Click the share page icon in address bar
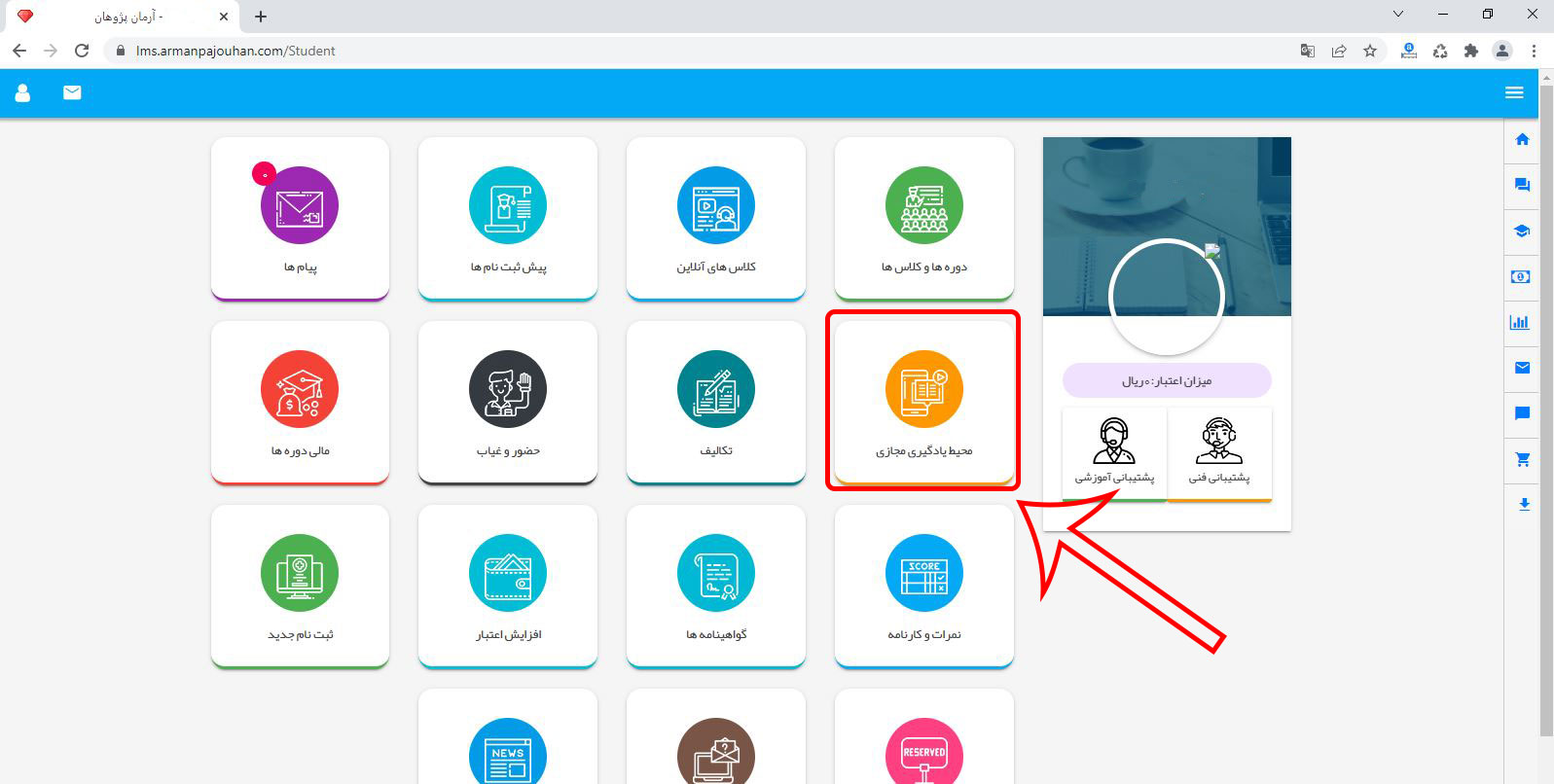 [1339, 51]
